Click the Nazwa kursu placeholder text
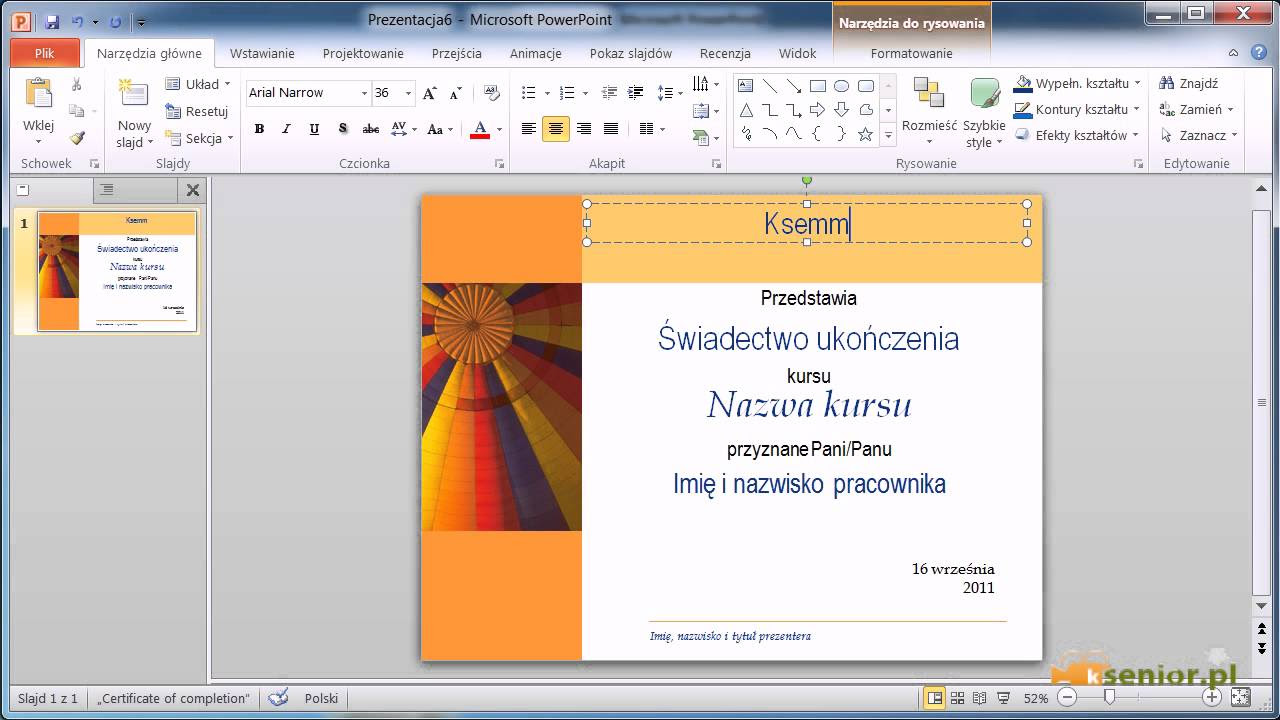Image resolution: width=1280 pixels, height=720 pixels. coord(809,405)
